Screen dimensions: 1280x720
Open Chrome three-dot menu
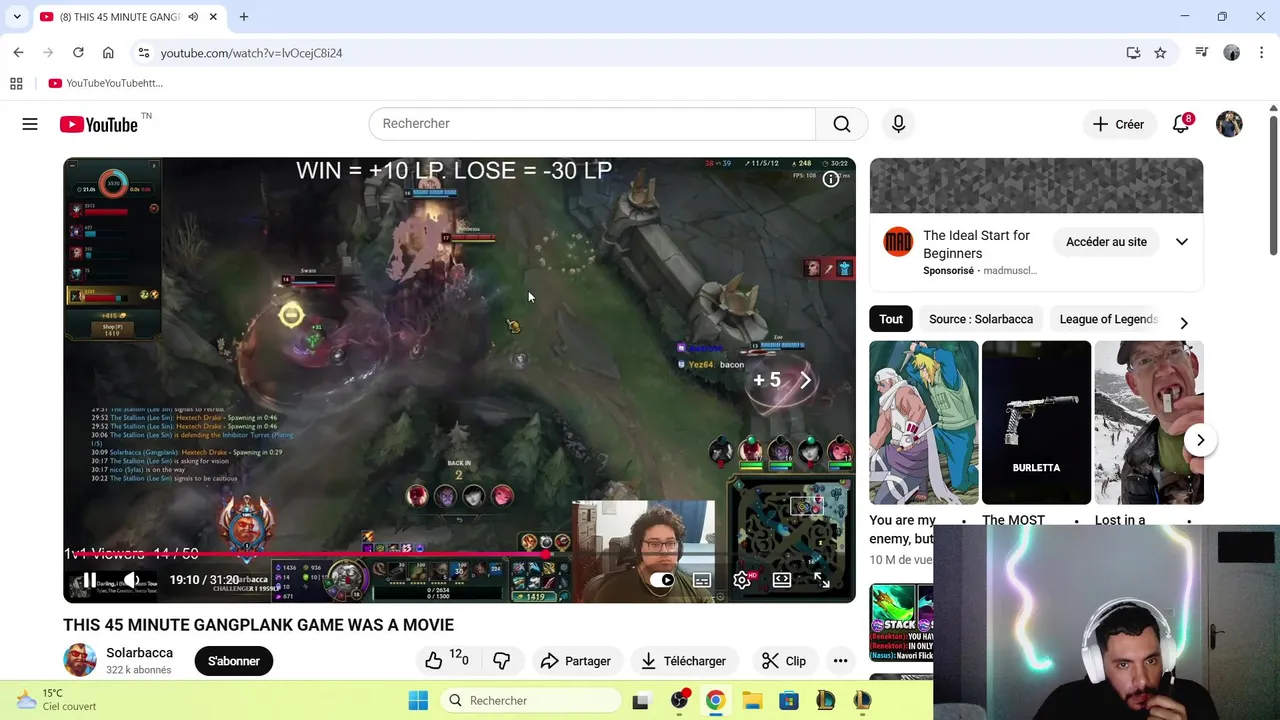[x=1261, y=53]
